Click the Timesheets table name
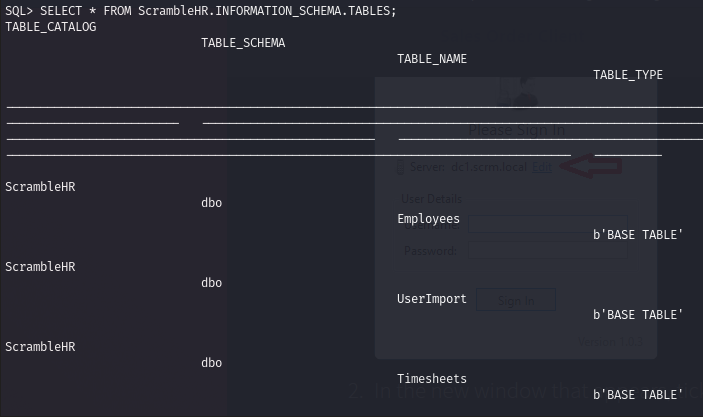 pyautogui.click(x=431, y=379)
